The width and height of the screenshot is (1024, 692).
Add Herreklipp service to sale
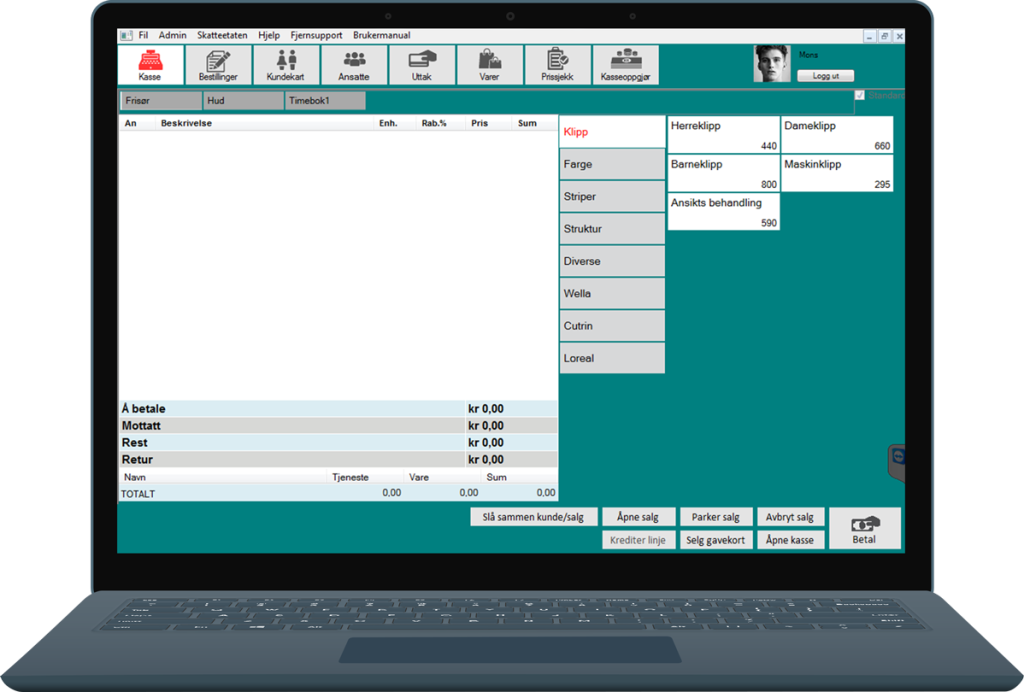click(x=723, y=134)
